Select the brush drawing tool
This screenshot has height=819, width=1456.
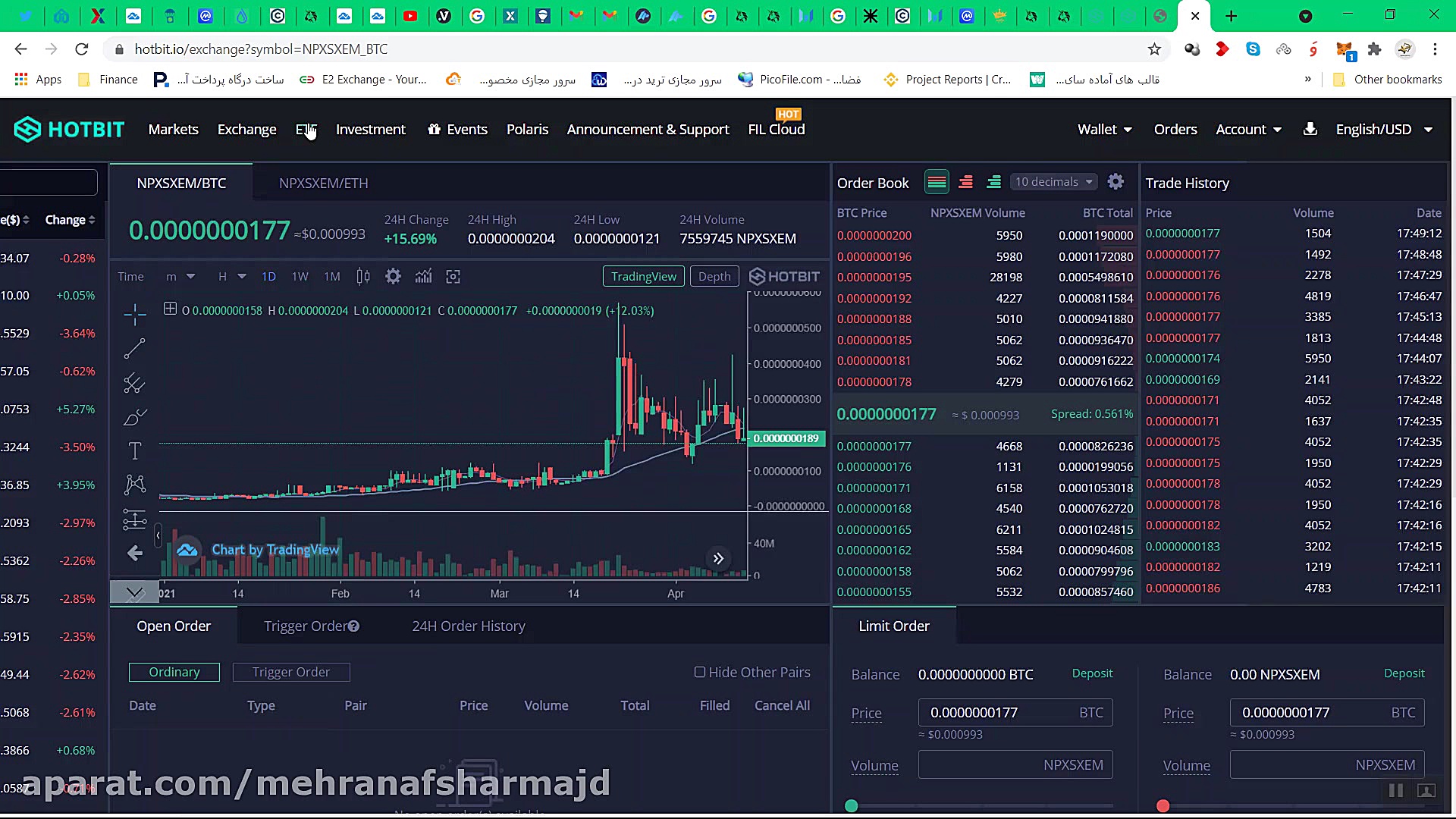(135, 417)
